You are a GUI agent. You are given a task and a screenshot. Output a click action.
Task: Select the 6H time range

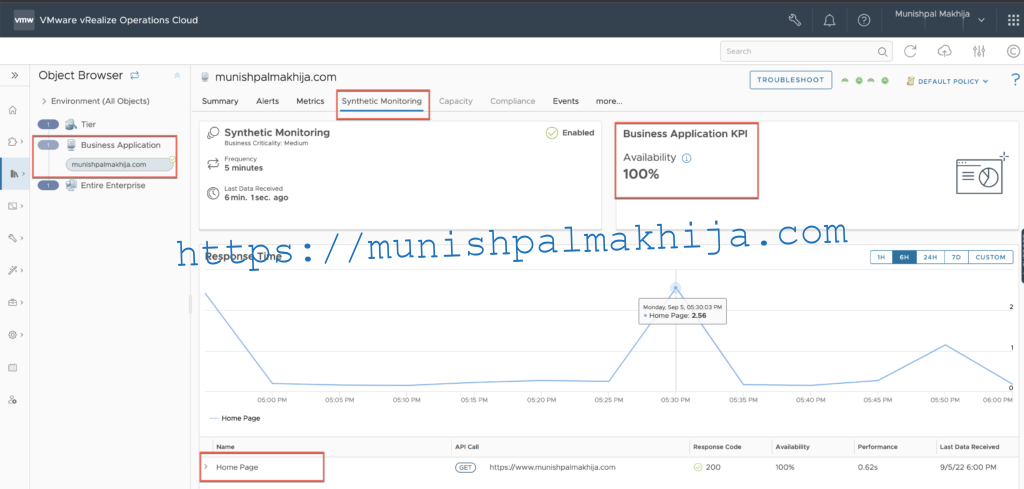[904, 257]
